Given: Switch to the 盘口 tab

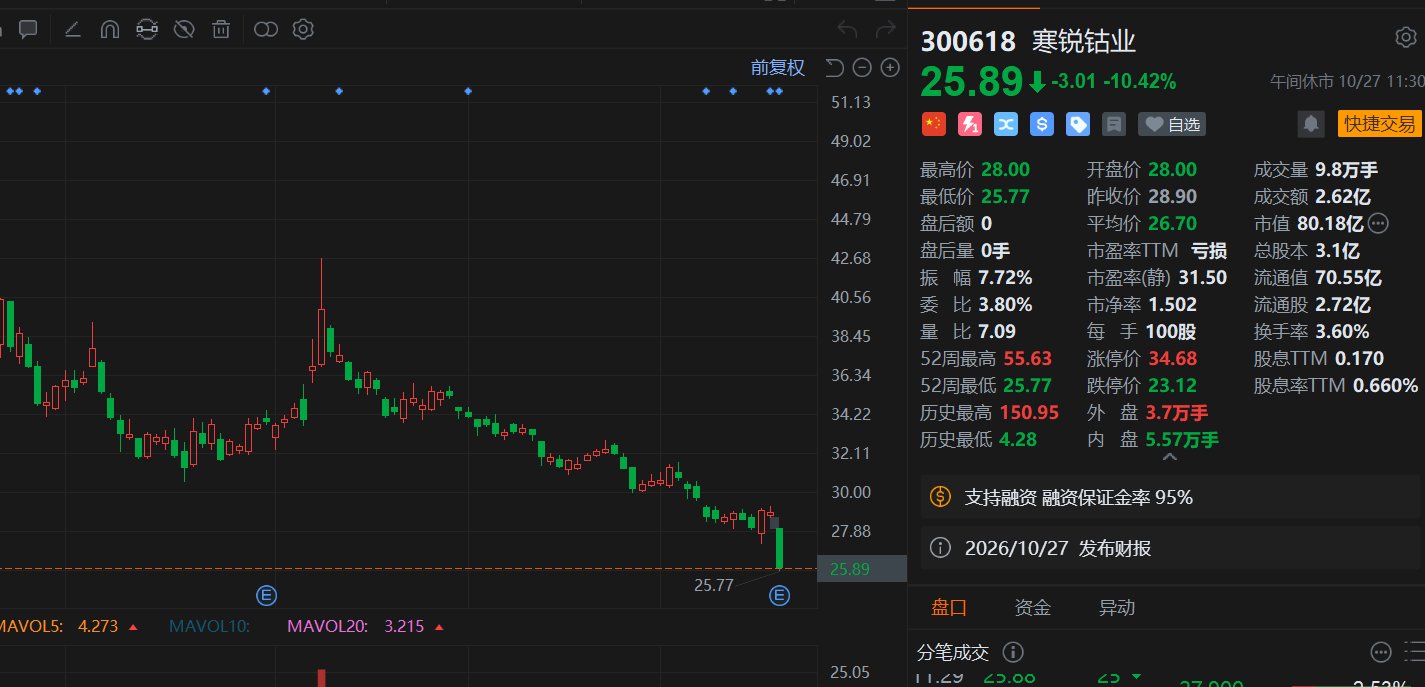Looking at the screenshot, I should [x=949, y=607].
